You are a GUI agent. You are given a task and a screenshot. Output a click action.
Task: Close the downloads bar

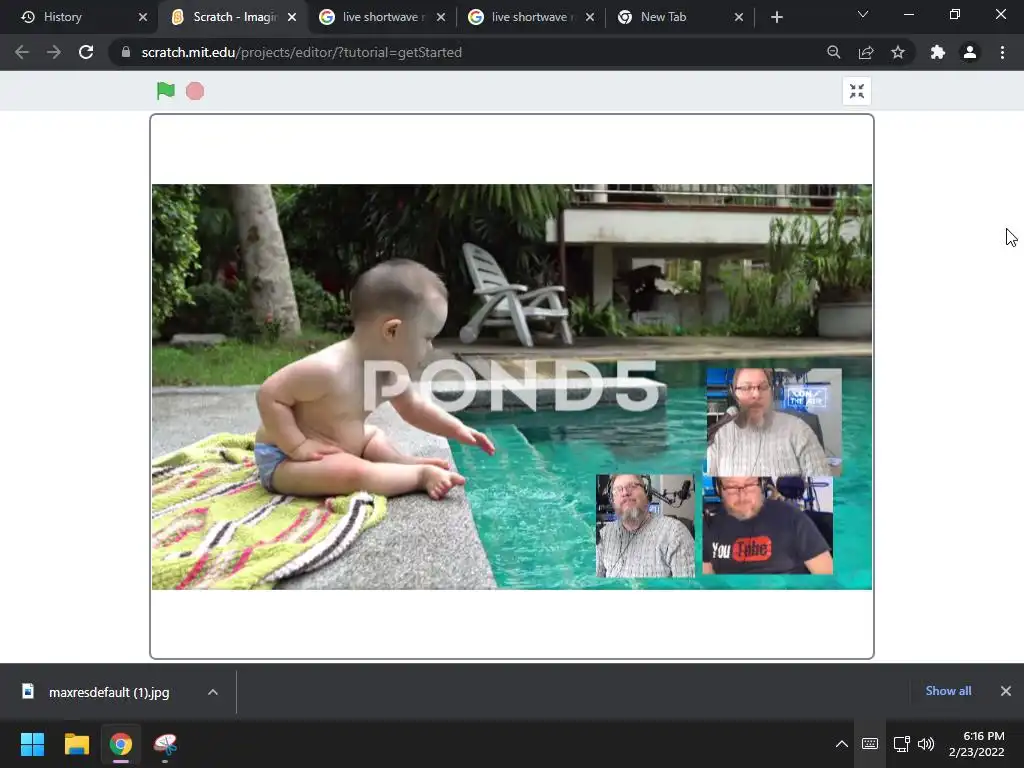click(x=1006, y=690)
